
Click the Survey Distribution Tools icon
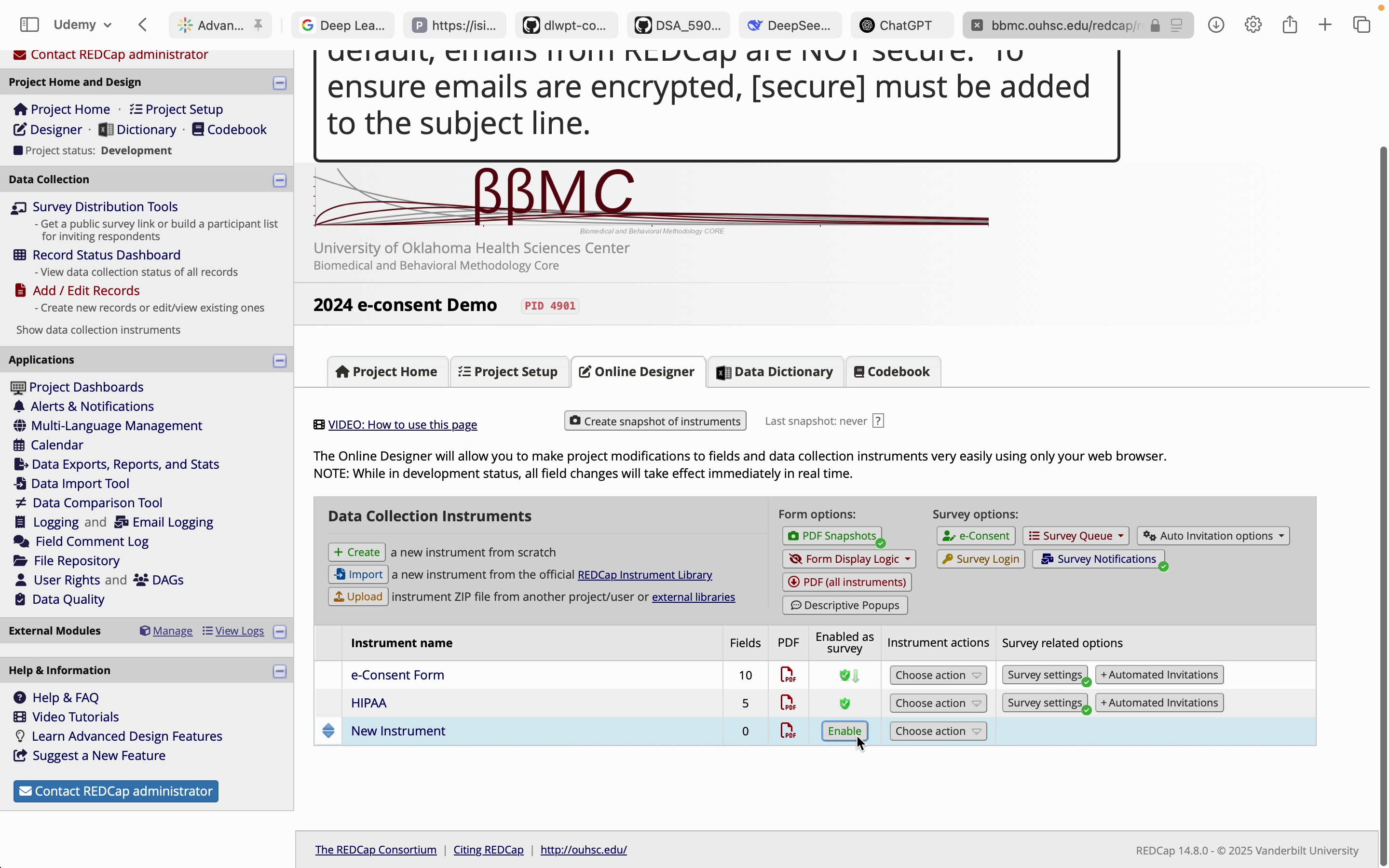[19, 207]
